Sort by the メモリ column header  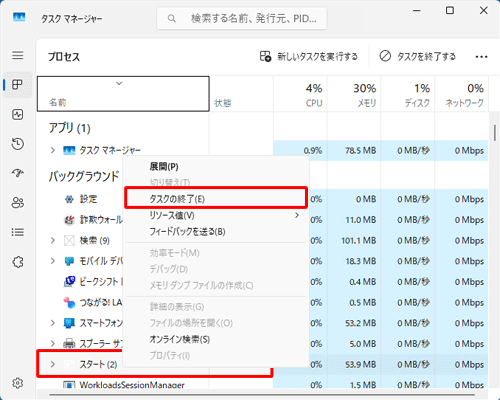click(354, 95)
